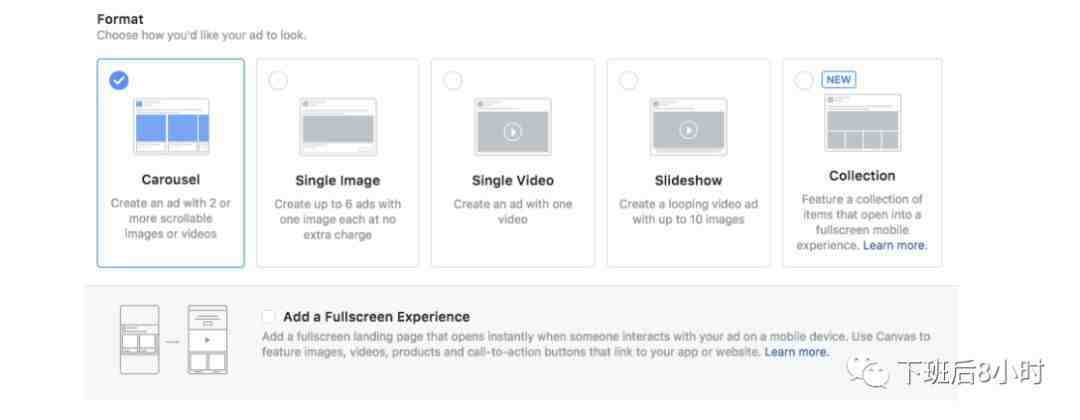Image resolution: width=1080 pixels, height=420 pixels.
Task: Click the Single Image preview icon
Action: point(338,127)
